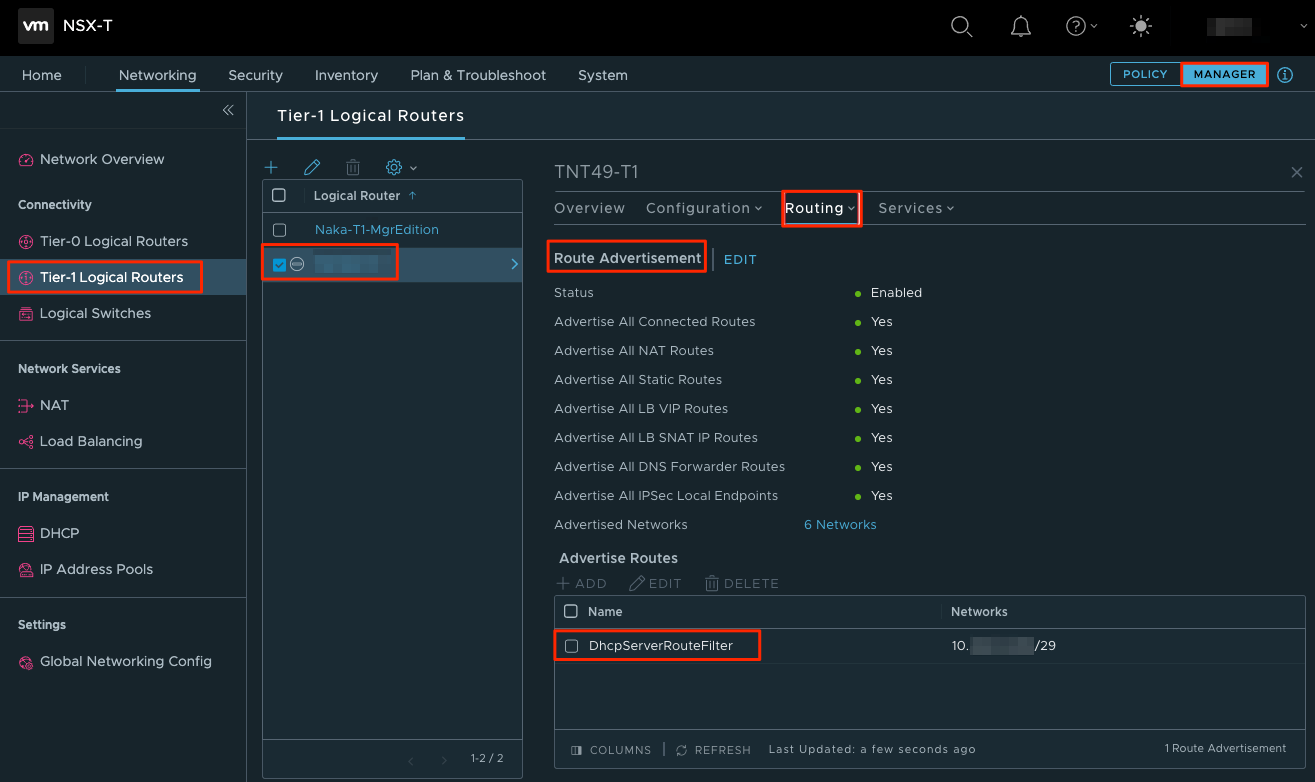Click the TNT49-T1 panel title

pyautogui.click(x=596, y=172)
